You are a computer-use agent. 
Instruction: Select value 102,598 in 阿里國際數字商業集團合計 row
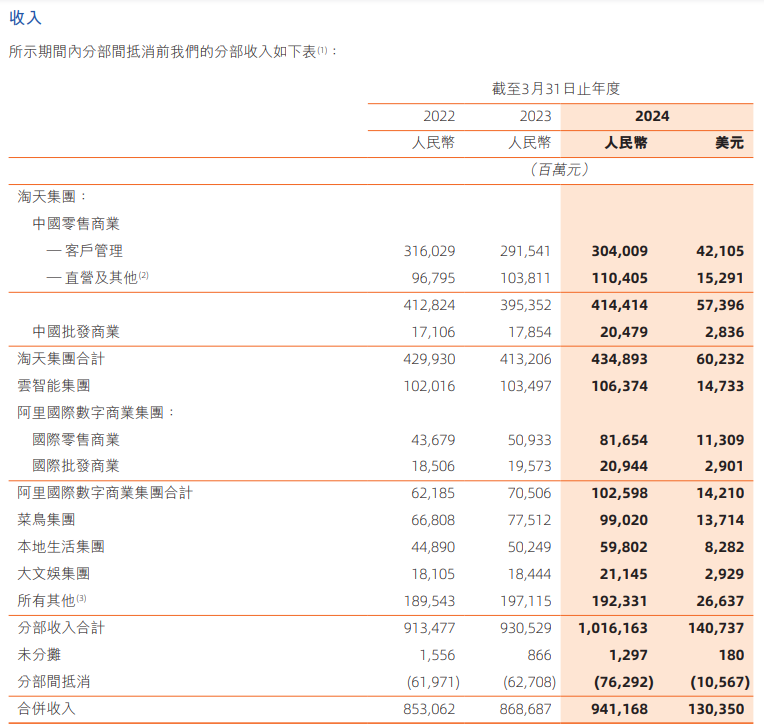click(x=620, y=493)
